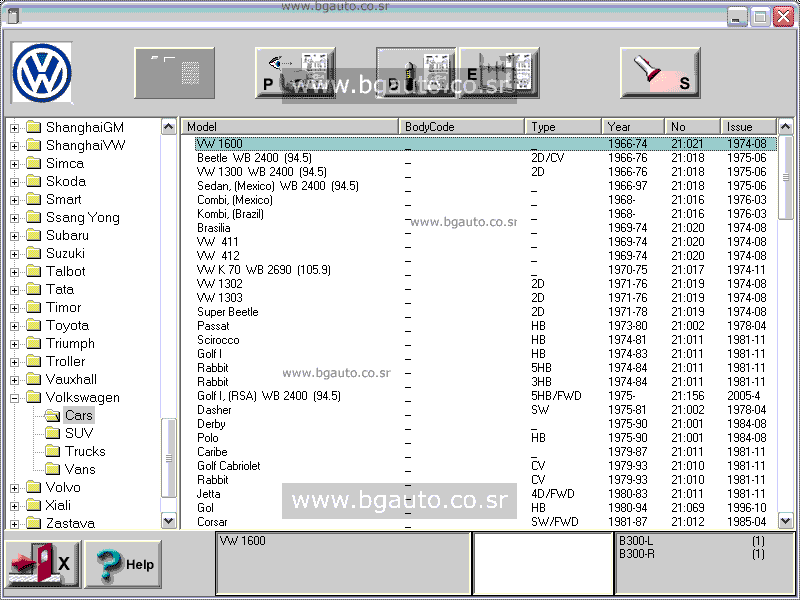Click the model list scroll up arrow
The height and width of the screenshot is (600, 800).
point(786,126)
